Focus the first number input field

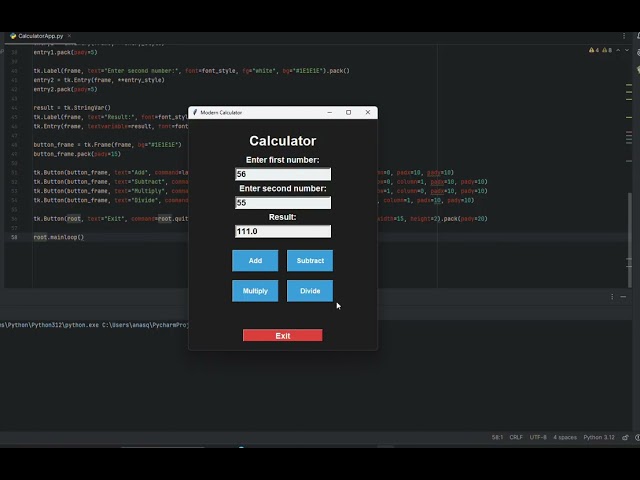(283, 174)
